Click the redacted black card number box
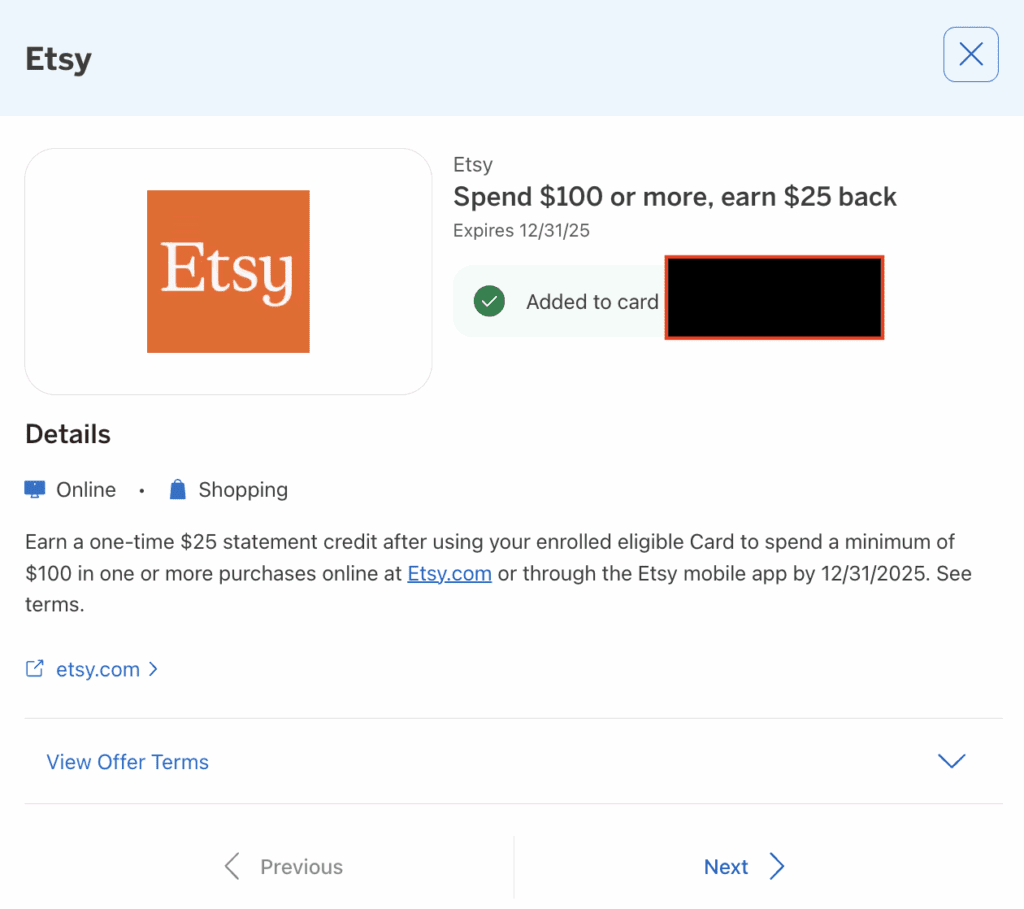Image resolution: width=1024 pixels, height=909 pixels. (774, 297)
